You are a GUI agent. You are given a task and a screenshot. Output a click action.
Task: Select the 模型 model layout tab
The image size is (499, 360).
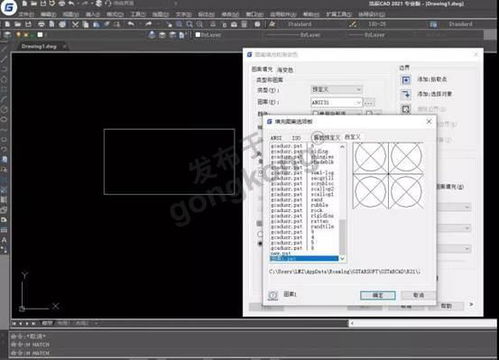(46, 323)
